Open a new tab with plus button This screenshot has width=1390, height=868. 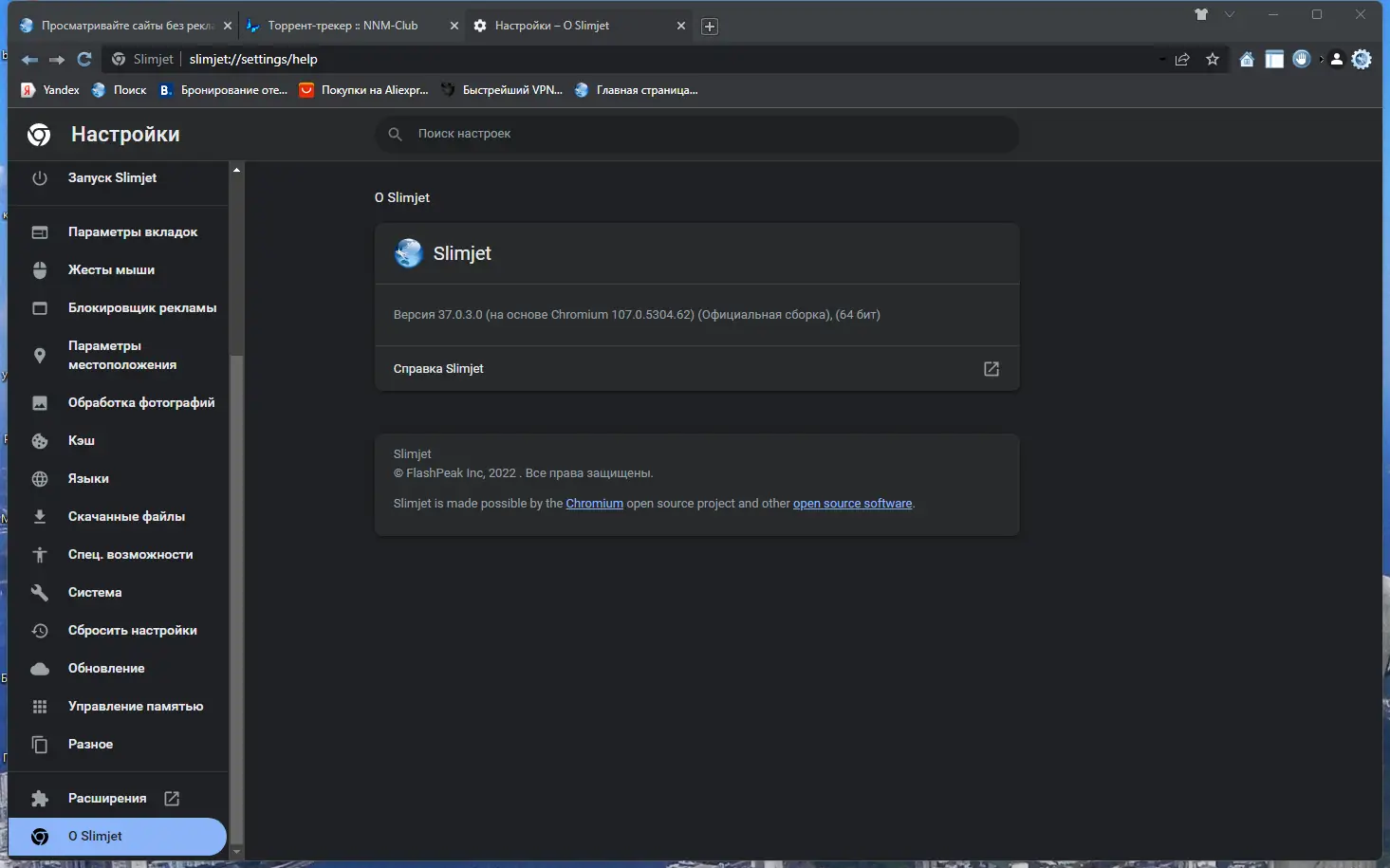(x=710, y=27)
